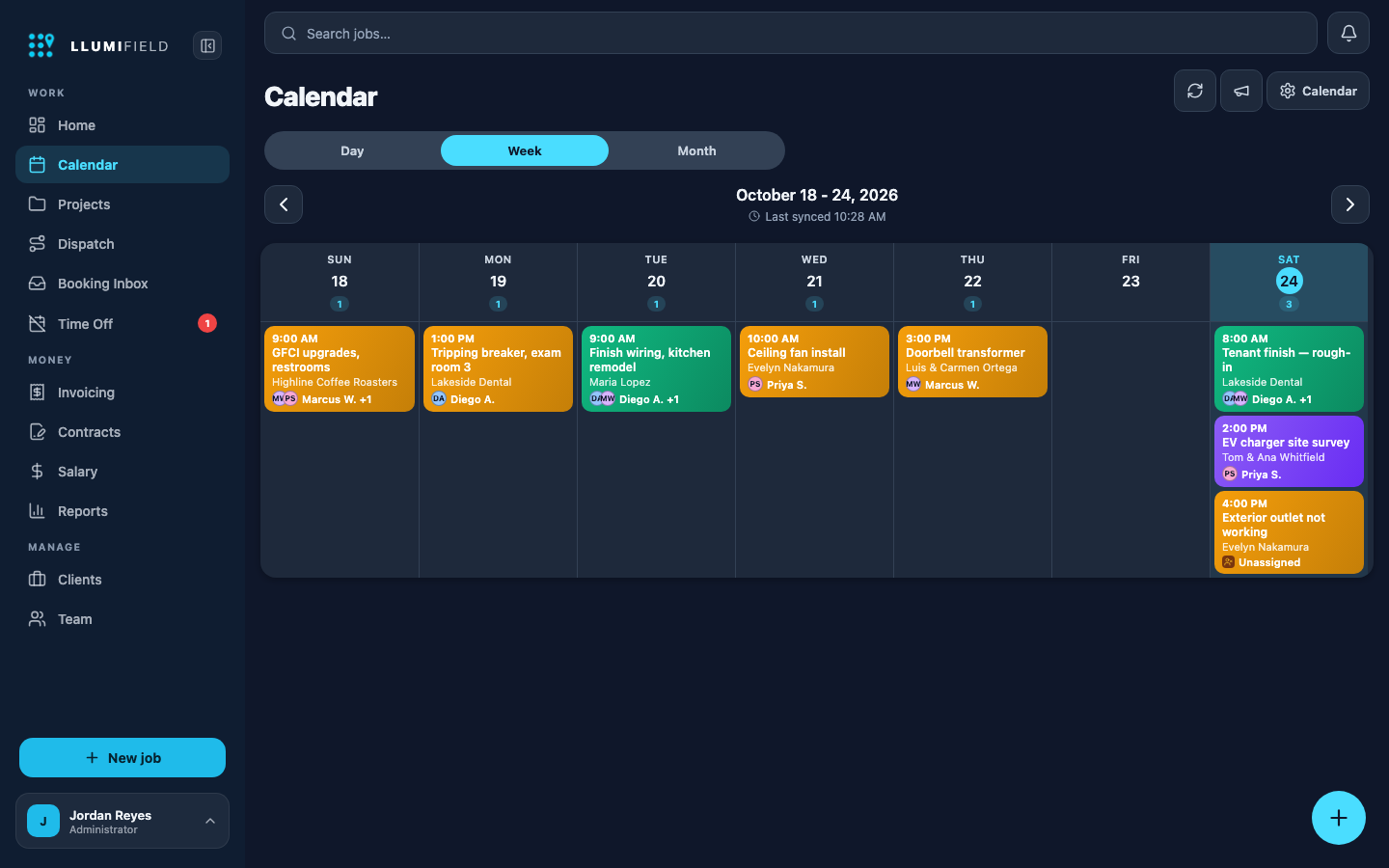The height and width of the screenshot is (868, 1389).
Task: Open Finish wiring, kitchen remodel job
Action: (656, 368)
